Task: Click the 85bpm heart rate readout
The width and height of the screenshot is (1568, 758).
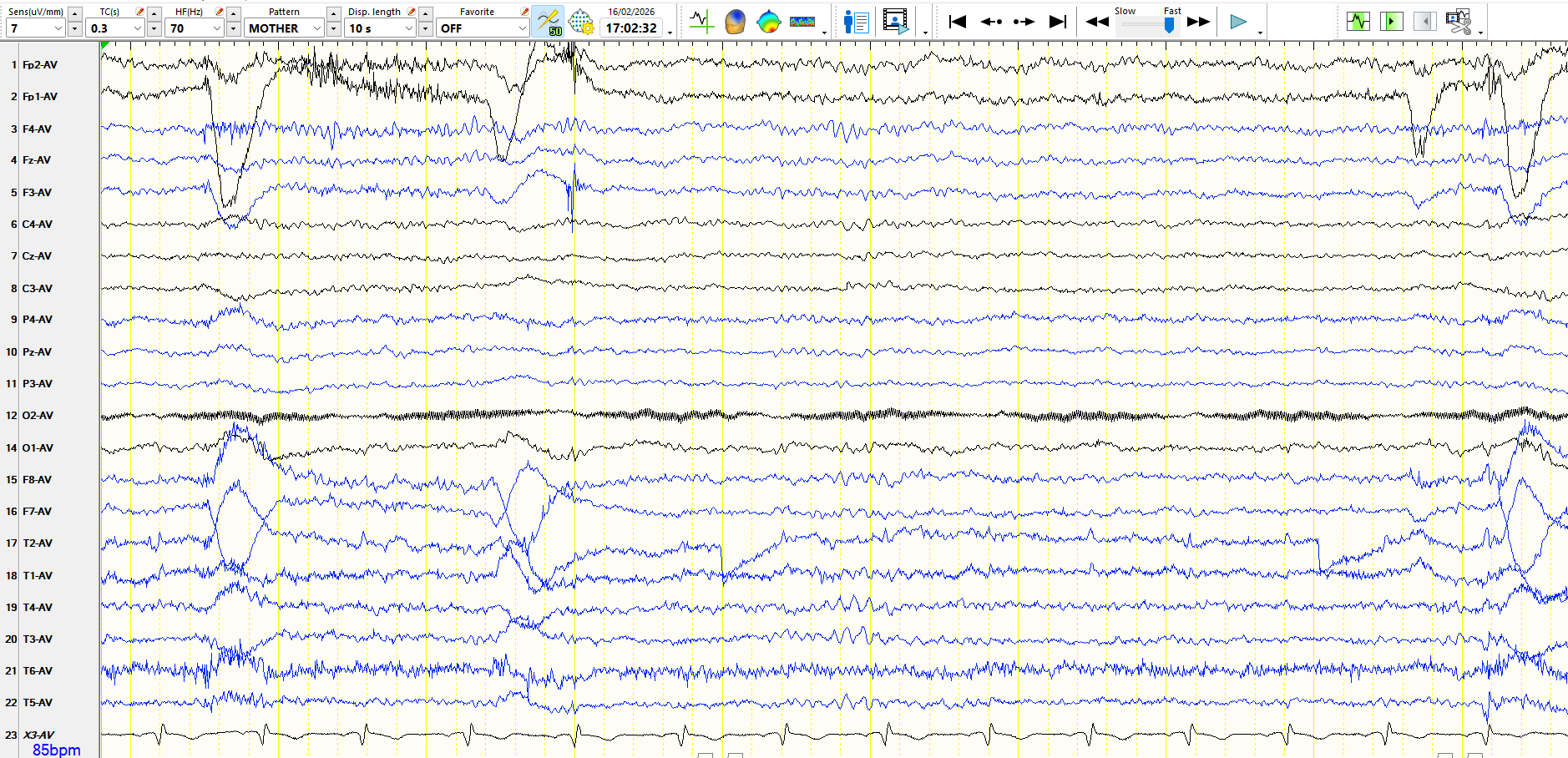Action: (57, 750)
